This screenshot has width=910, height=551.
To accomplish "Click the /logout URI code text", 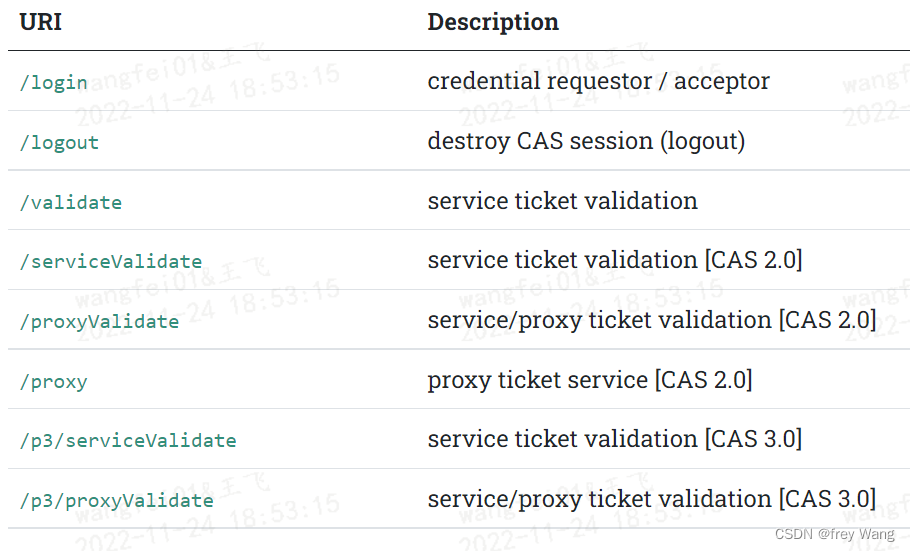I will click(59, 142).
